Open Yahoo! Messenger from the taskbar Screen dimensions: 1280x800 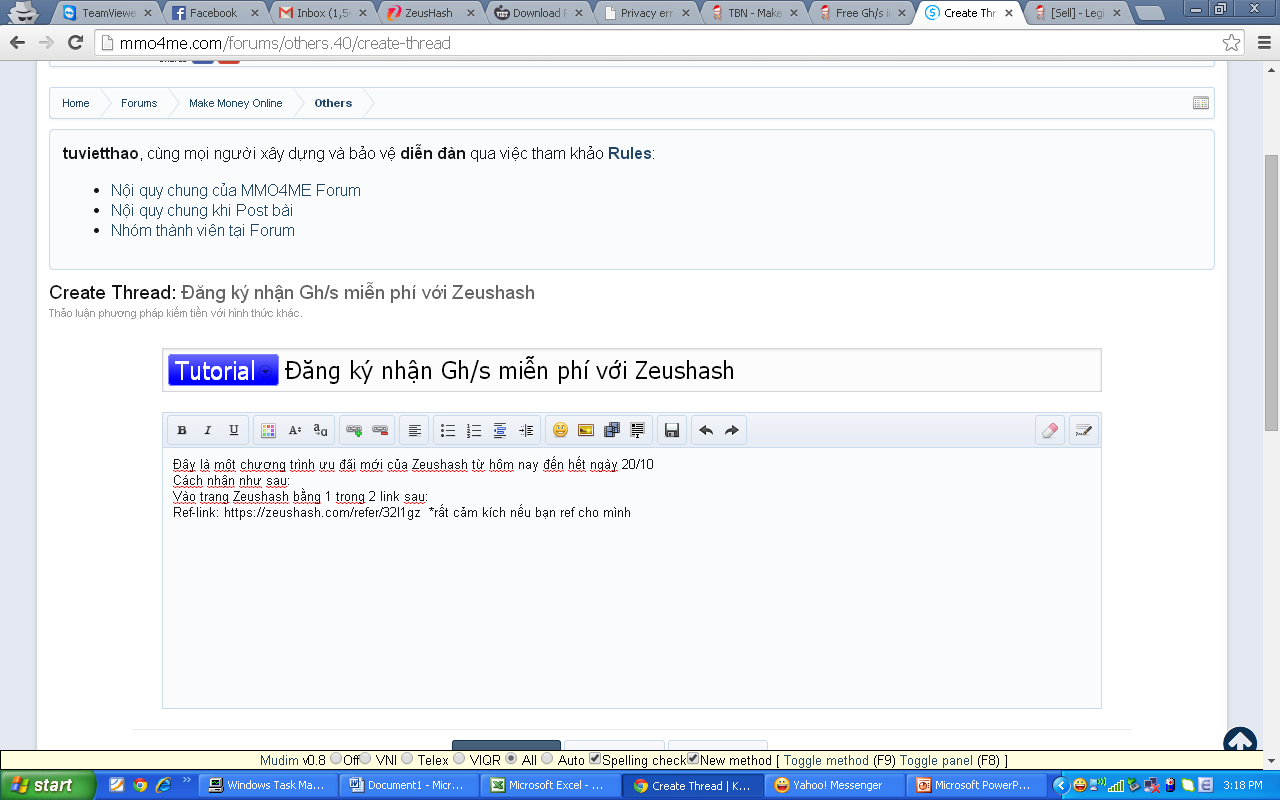(836, 785)
